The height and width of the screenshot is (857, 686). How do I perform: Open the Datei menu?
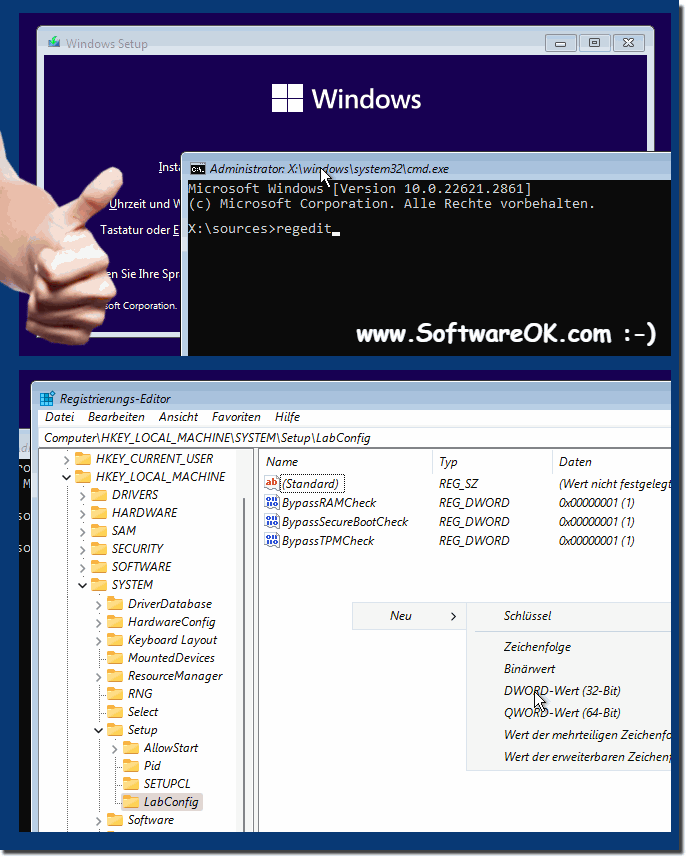[59, 417]
